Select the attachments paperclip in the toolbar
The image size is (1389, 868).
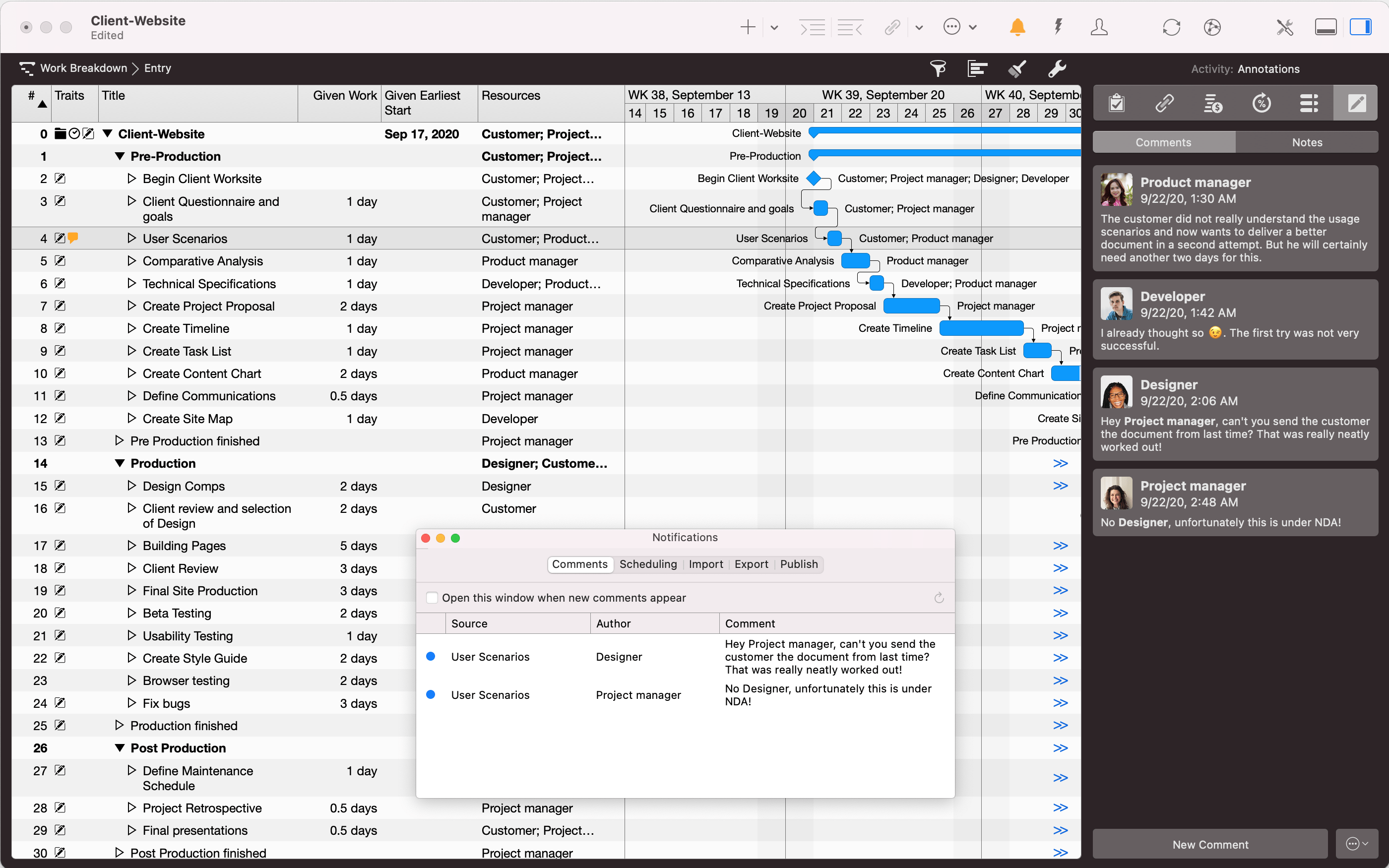pos(891,27)
